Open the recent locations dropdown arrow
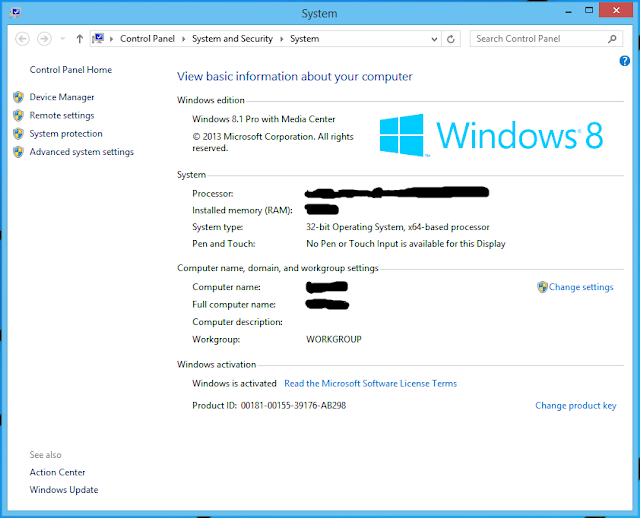The width and height of the screenshot is (640, 518). click(62, 39)
